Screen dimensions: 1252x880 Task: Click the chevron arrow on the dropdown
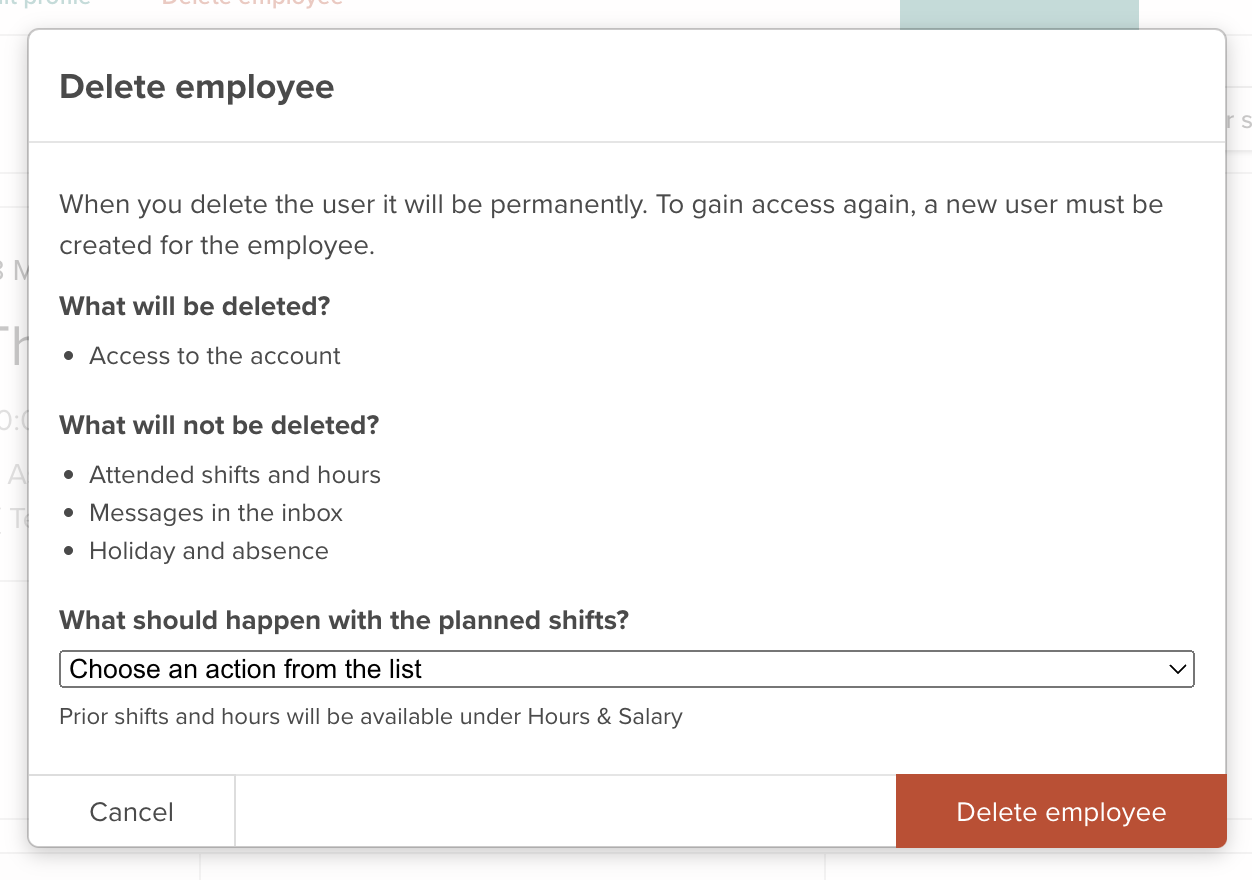click(x=1177, y=669)
